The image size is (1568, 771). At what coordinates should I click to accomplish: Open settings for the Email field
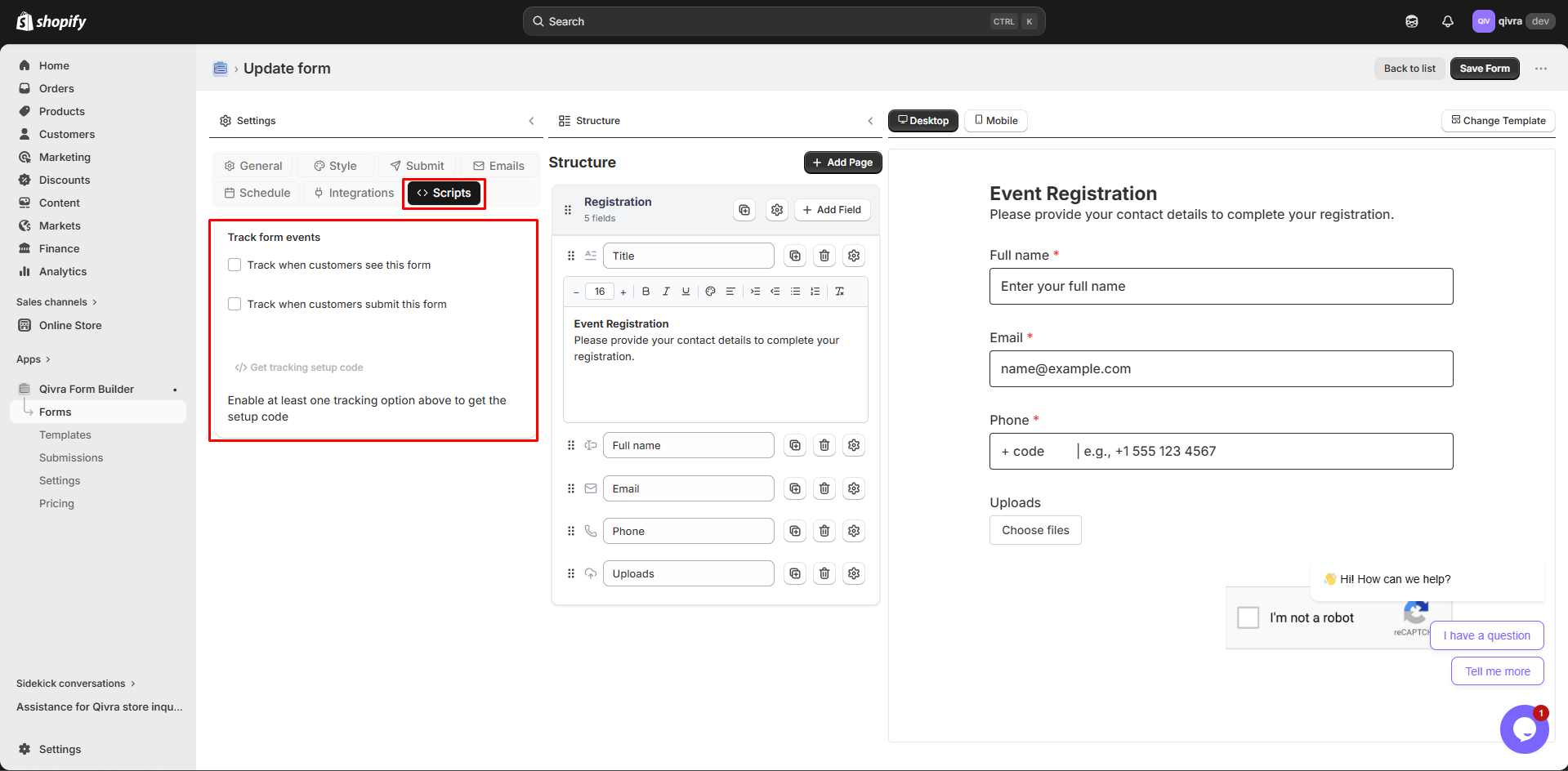[854, 488]
